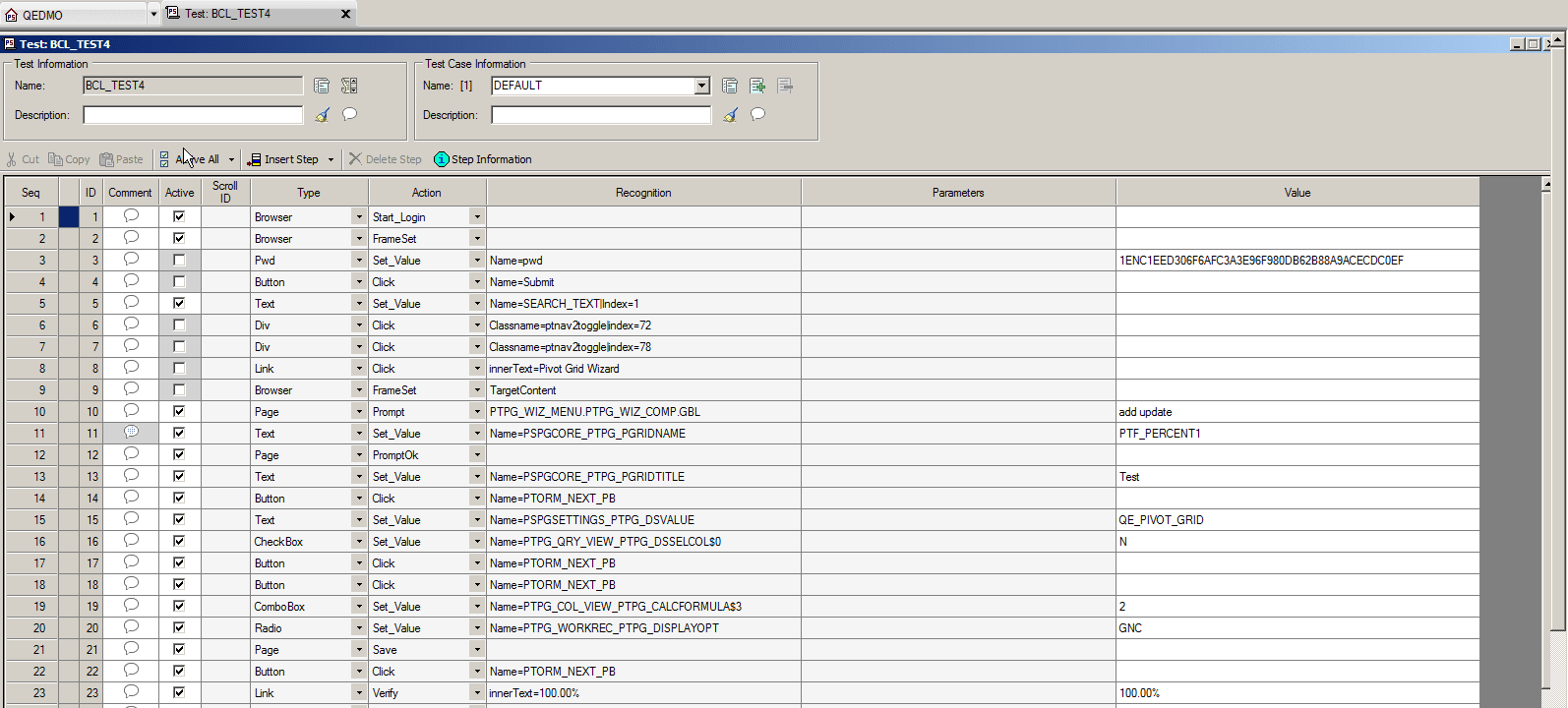
Task: Click the Insert Step button
Action: click(x=283, y=159)
